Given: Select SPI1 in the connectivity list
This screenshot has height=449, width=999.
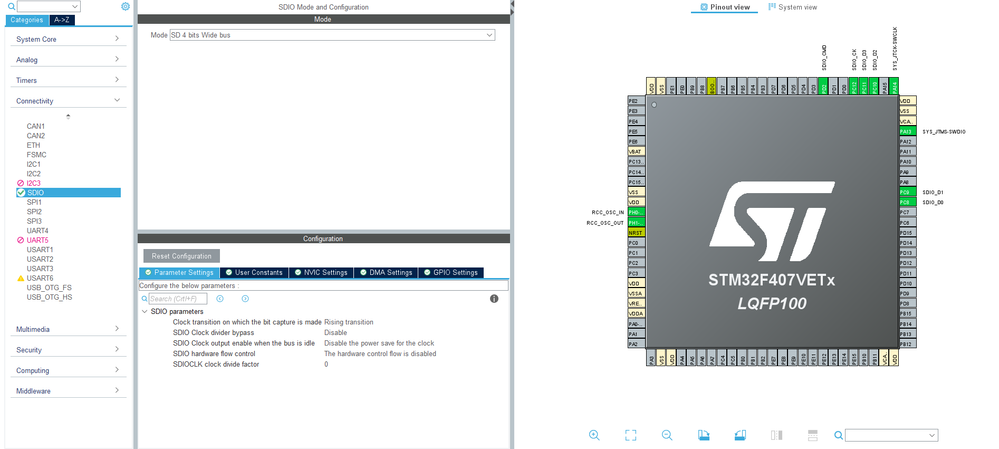Looking at the screenshot, I should click(34, 202).
